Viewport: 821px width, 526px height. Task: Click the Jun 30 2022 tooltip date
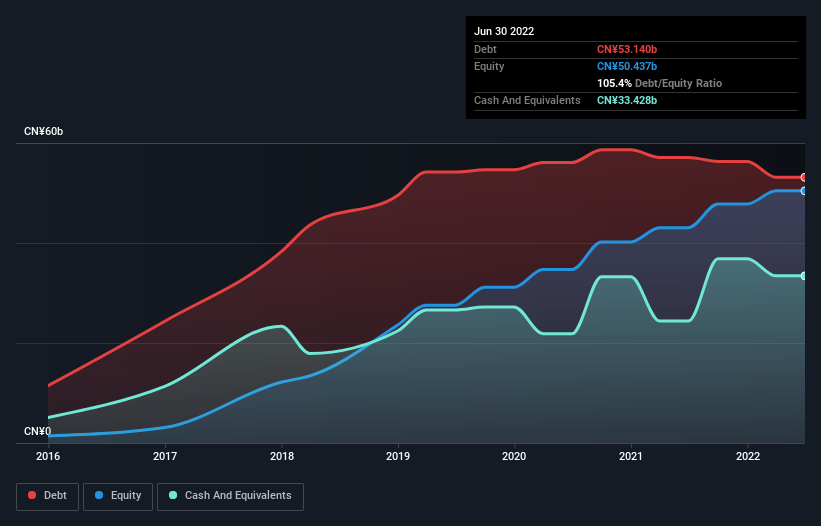tap(504, 31)
